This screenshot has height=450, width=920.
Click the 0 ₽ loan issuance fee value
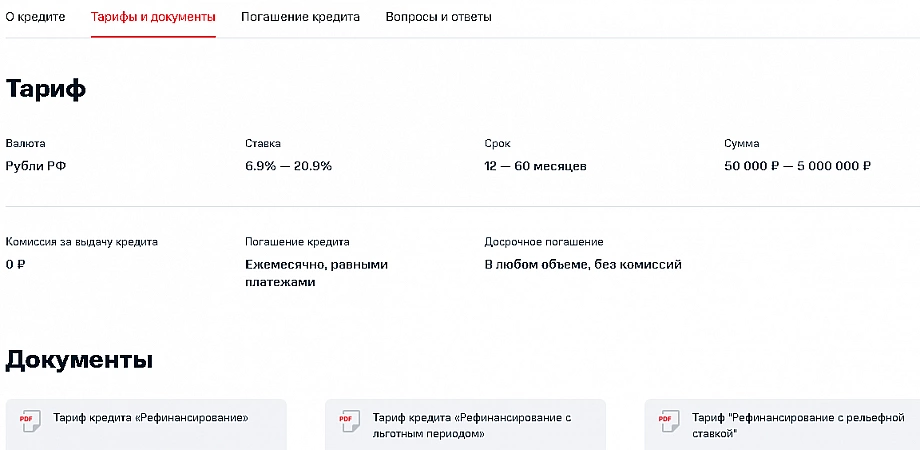[x=15, y=265]
